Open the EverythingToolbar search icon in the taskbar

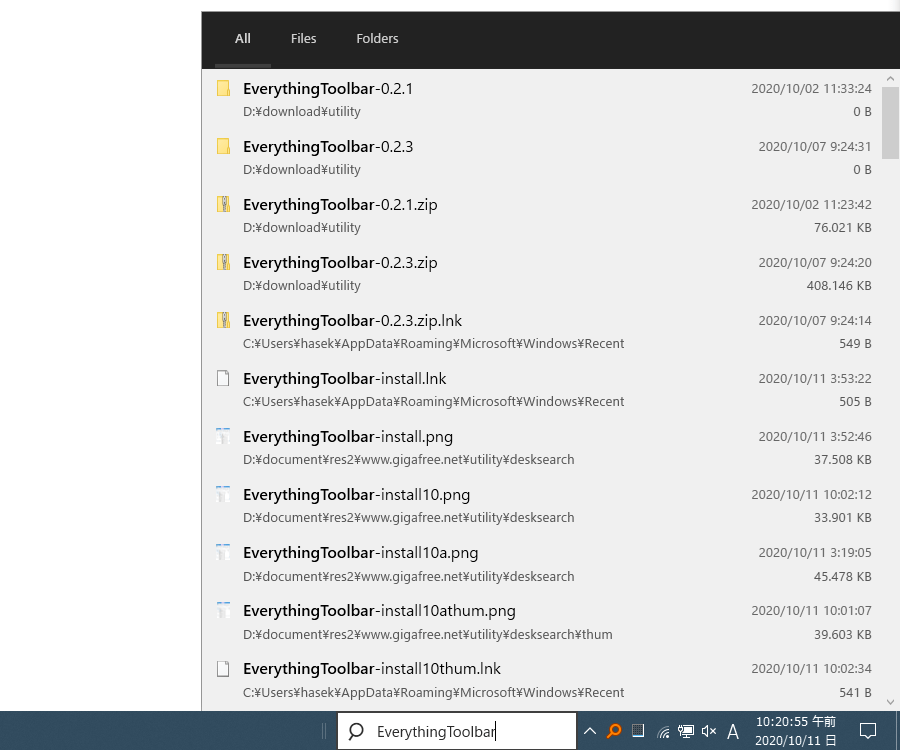(x=613, y=731)
